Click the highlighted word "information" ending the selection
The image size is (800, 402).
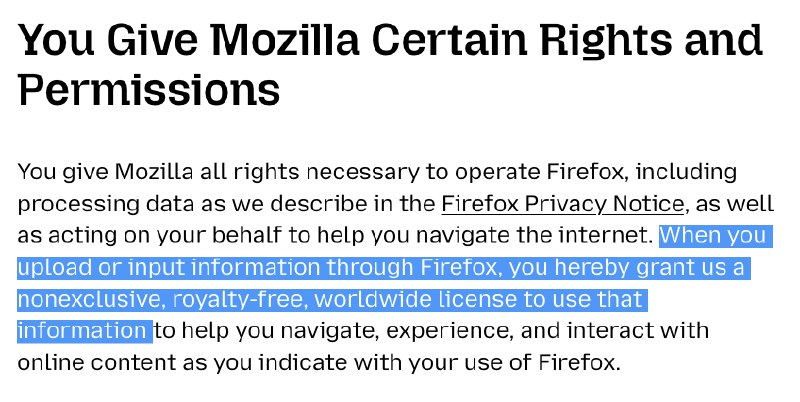pos(83,330)
